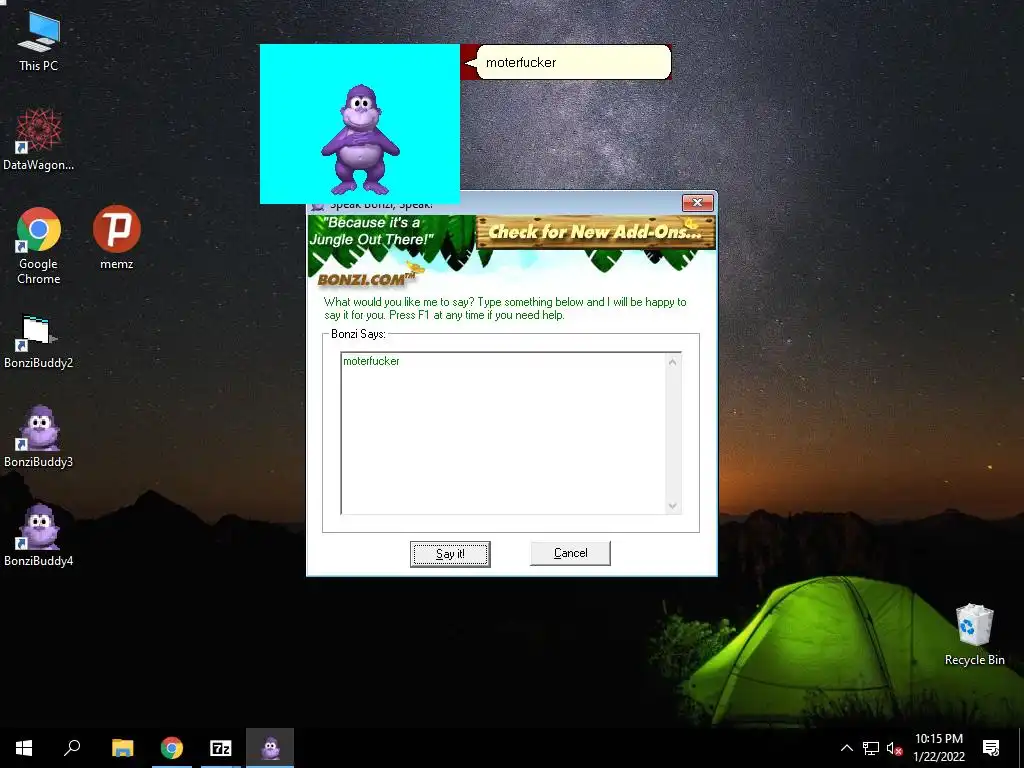Screen dimensions: 1024x768
Task: Close the Speak Bonzi, Speak dialog
Action: click(x=697, y=202)
